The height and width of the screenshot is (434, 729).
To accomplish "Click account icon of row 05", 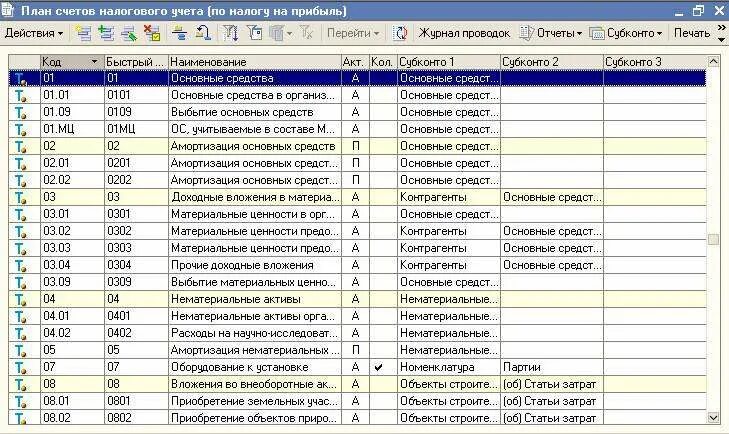I will [20, 350].
